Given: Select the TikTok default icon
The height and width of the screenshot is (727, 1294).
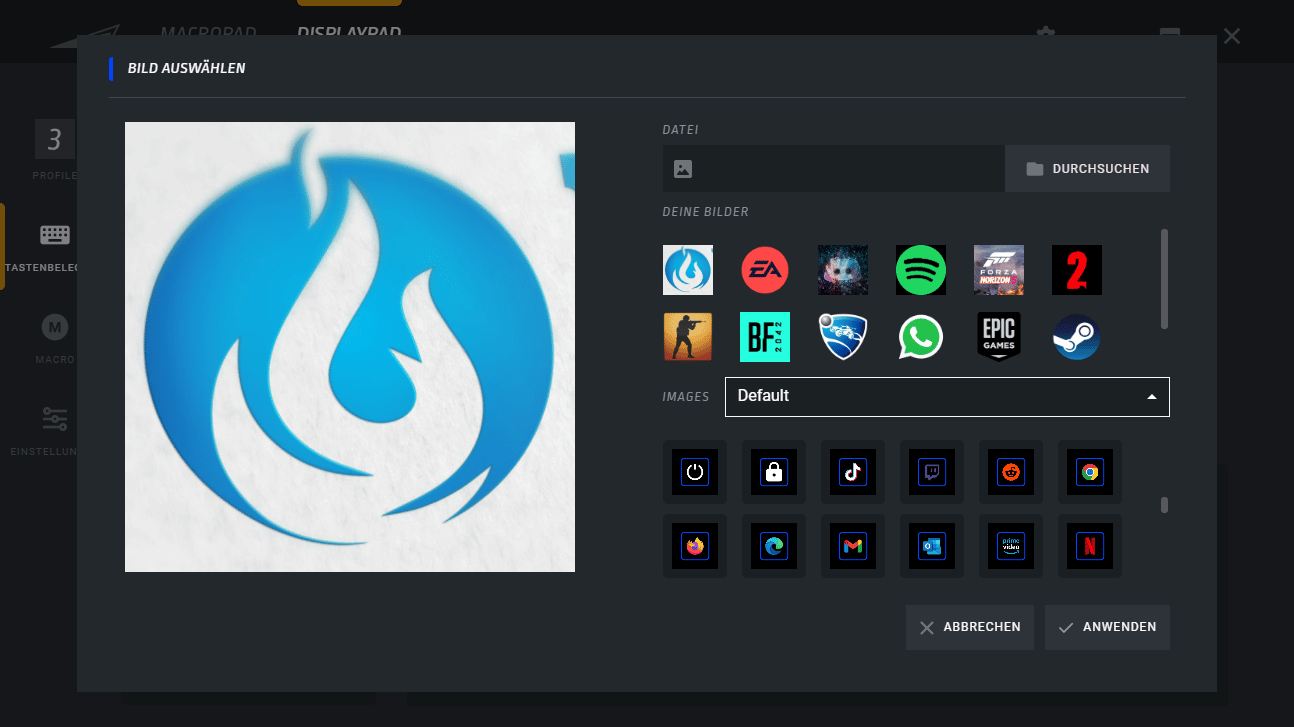Looking at the screenshot, I should (x=852, y=472).
